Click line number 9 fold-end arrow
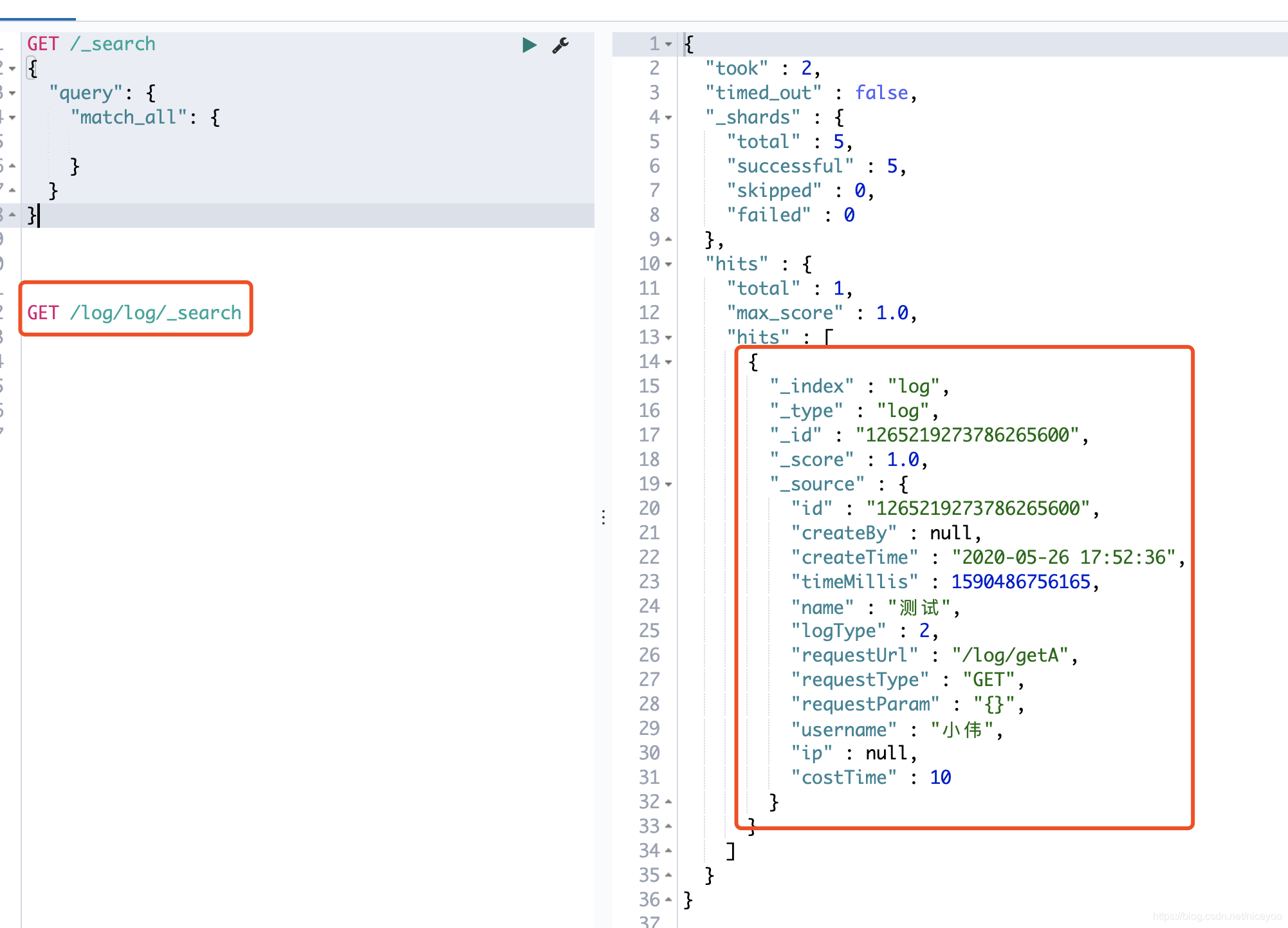 tap(669, 239)
